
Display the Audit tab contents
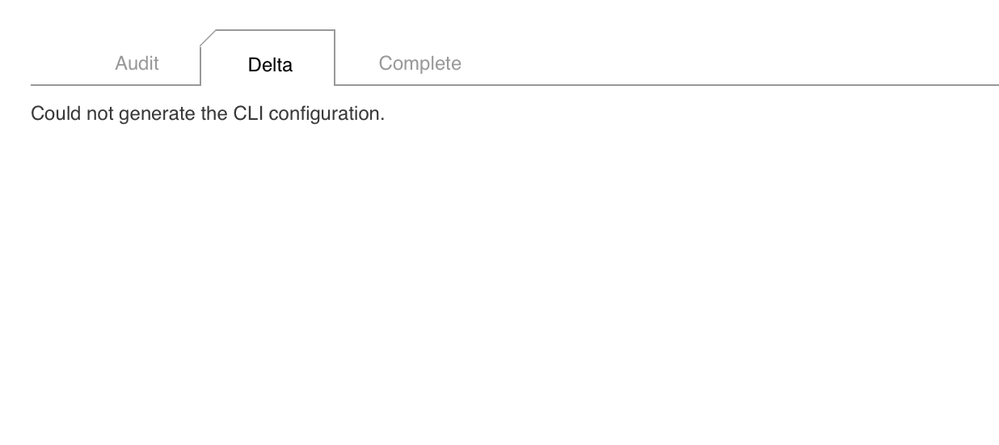137,64
